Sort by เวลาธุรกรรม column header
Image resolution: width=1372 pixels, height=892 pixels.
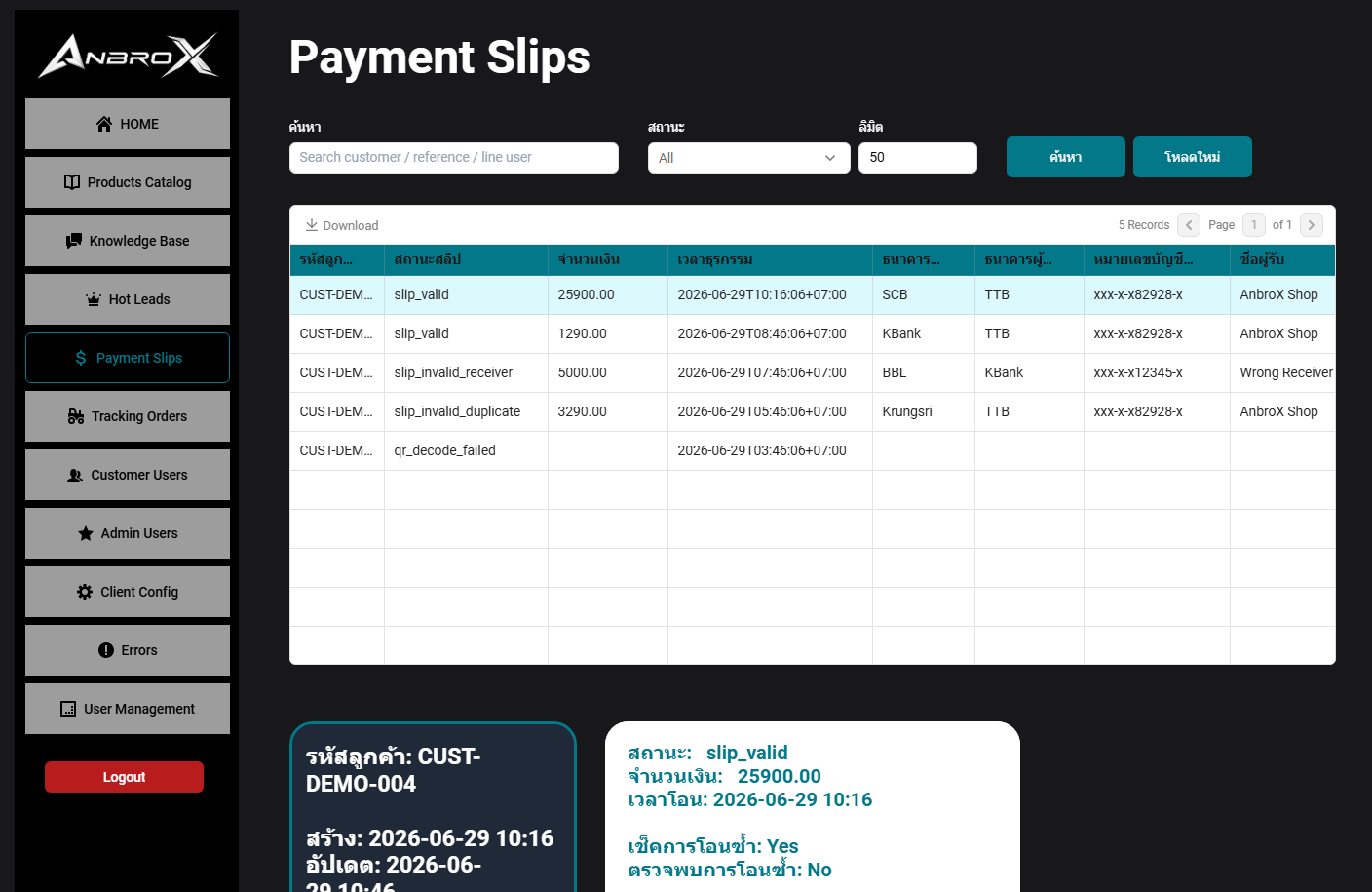click(x=771, y=260)
